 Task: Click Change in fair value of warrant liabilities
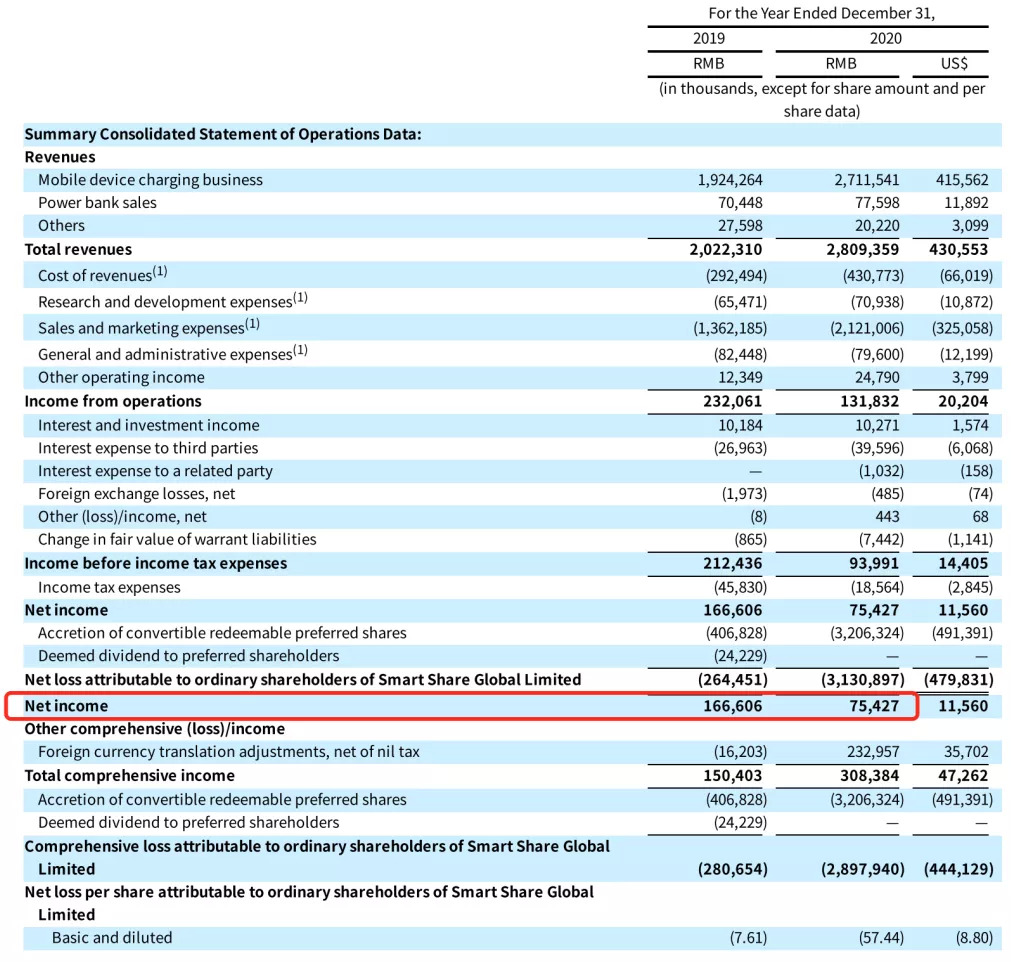[x=177, y=539]
